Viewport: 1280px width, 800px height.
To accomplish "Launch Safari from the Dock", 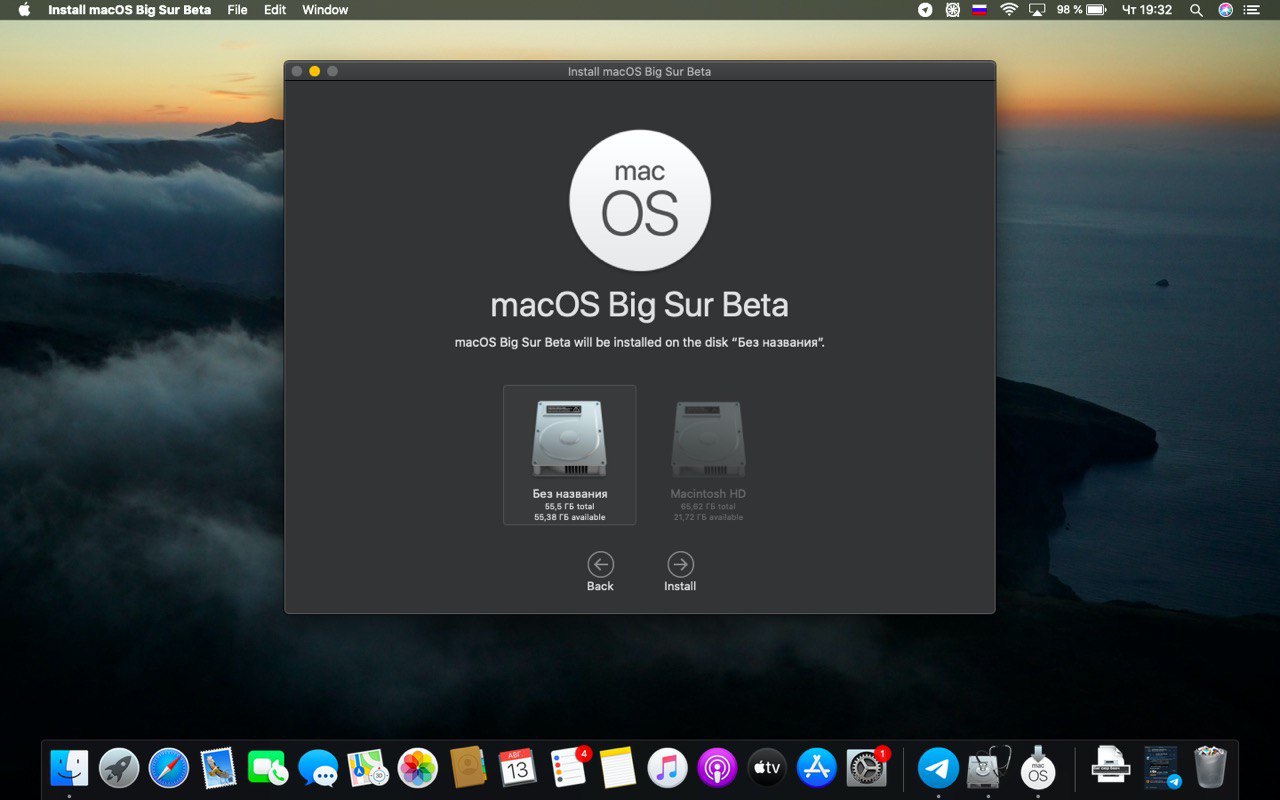I will [169, 768].
